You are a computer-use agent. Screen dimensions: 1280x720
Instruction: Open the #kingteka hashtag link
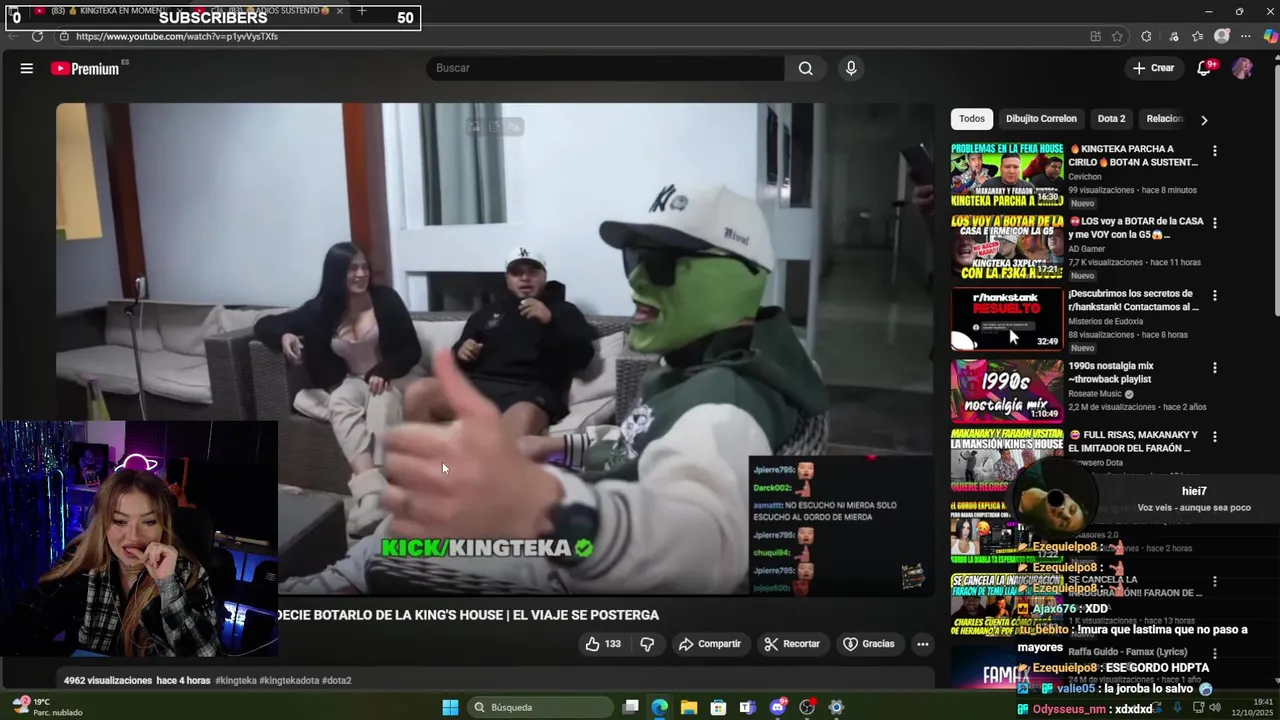tap(236, 681)
